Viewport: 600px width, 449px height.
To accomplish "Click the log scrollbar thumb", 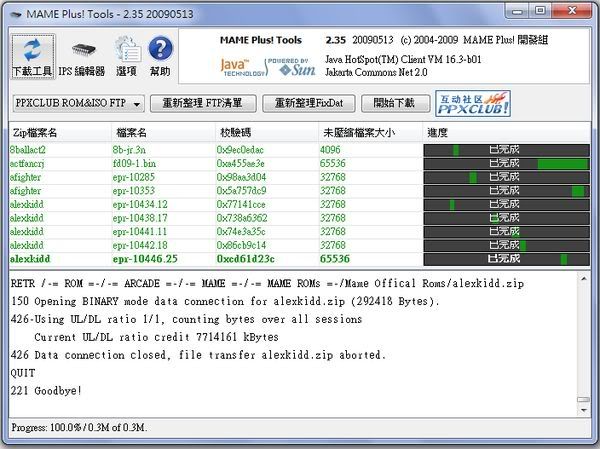I will coord(584,400).
